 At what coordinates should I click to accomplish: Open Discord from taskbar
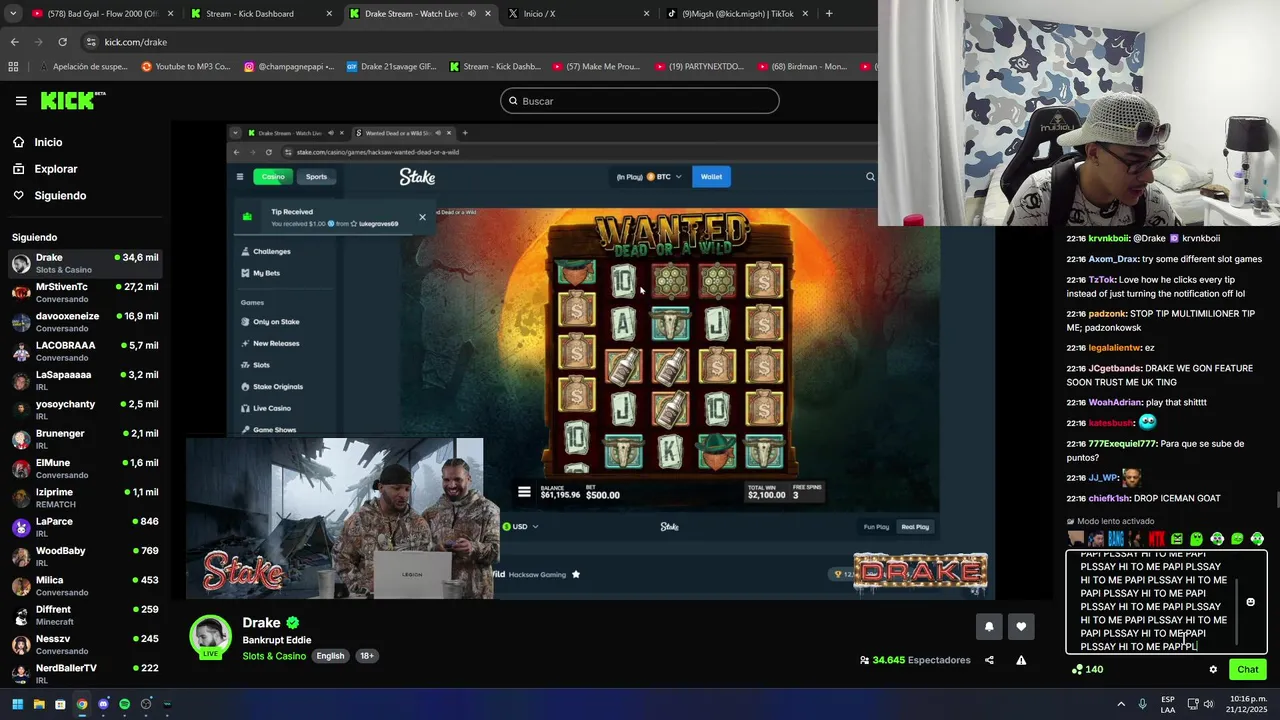point(103,704)
